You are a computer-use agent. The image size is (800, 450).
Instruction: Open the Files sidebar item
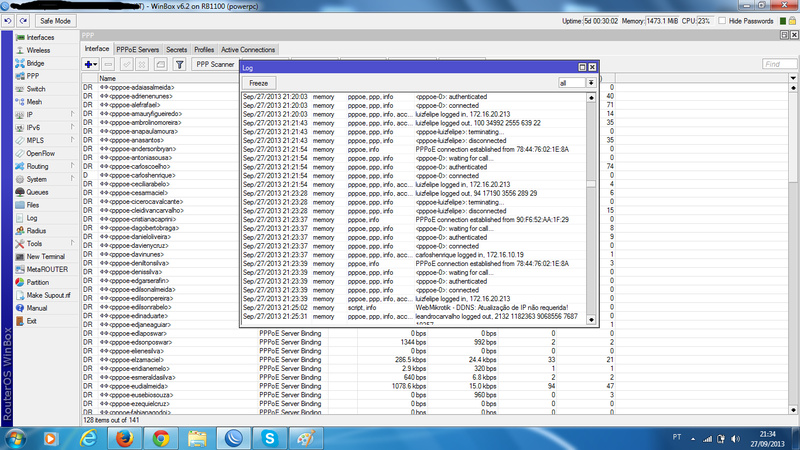tap(33, 205)
